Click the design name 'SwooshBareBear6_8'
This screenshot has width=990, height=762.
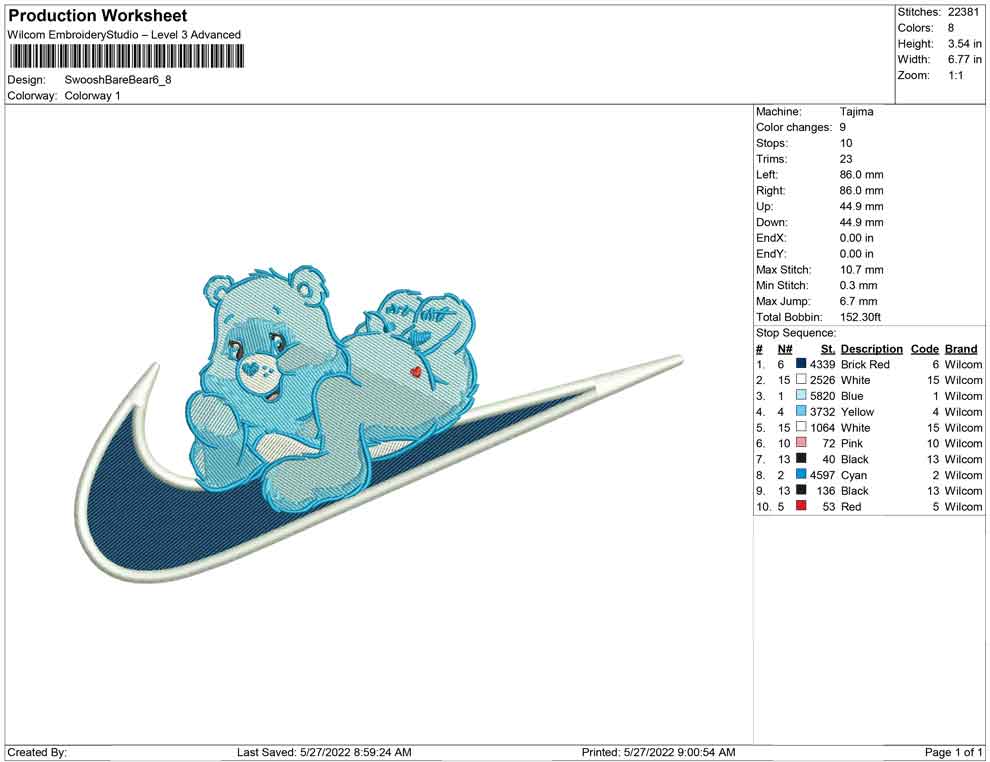point(118,80)
